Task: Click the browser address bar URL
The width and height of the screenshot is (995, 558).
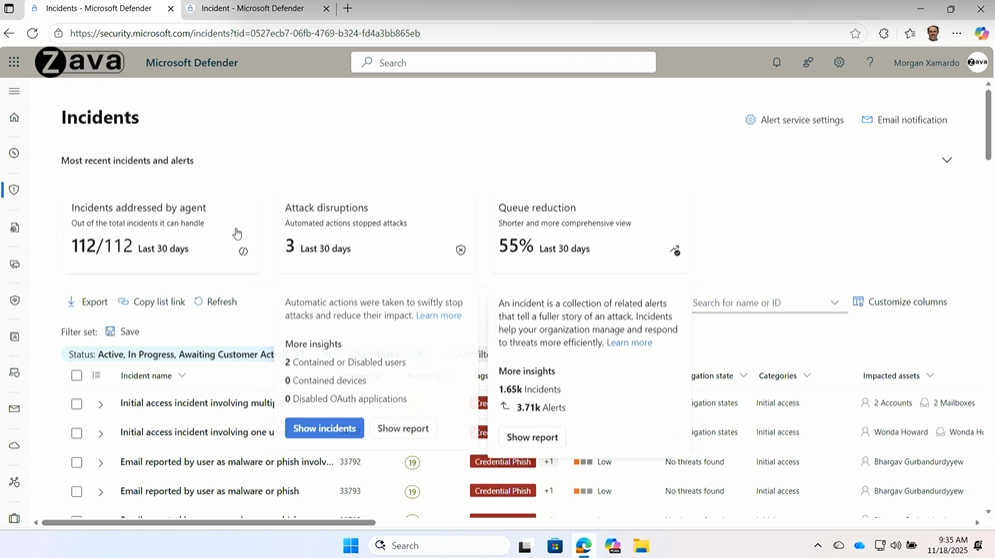Action: [245, 33]
